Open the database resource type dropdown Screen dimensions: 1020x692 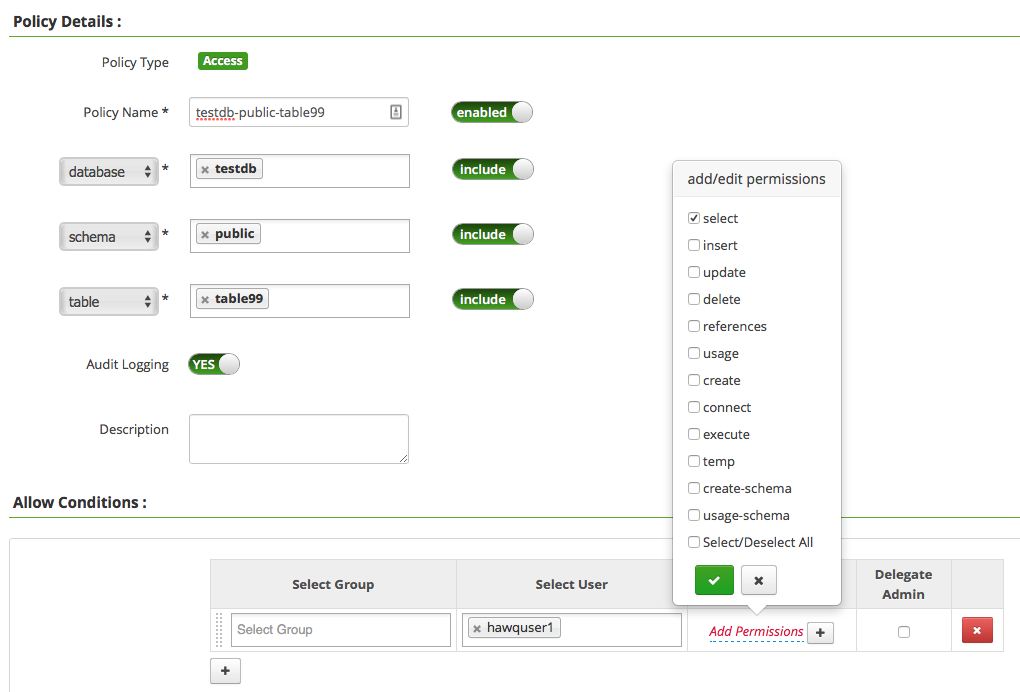(x=109, y=172)
